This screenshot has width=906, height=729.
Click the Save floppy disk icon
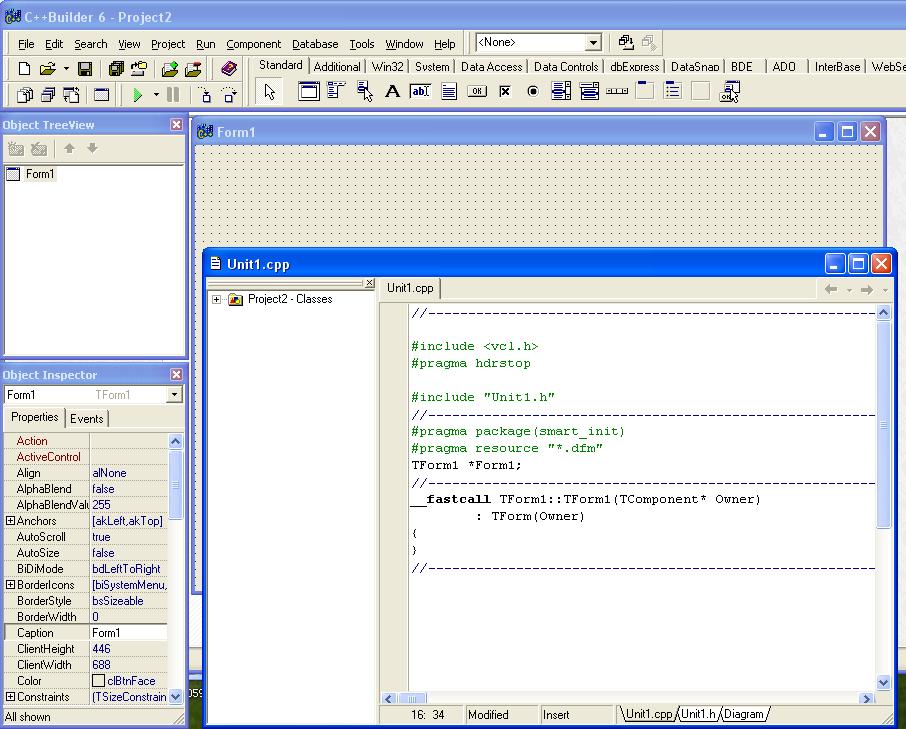[85, 69]
